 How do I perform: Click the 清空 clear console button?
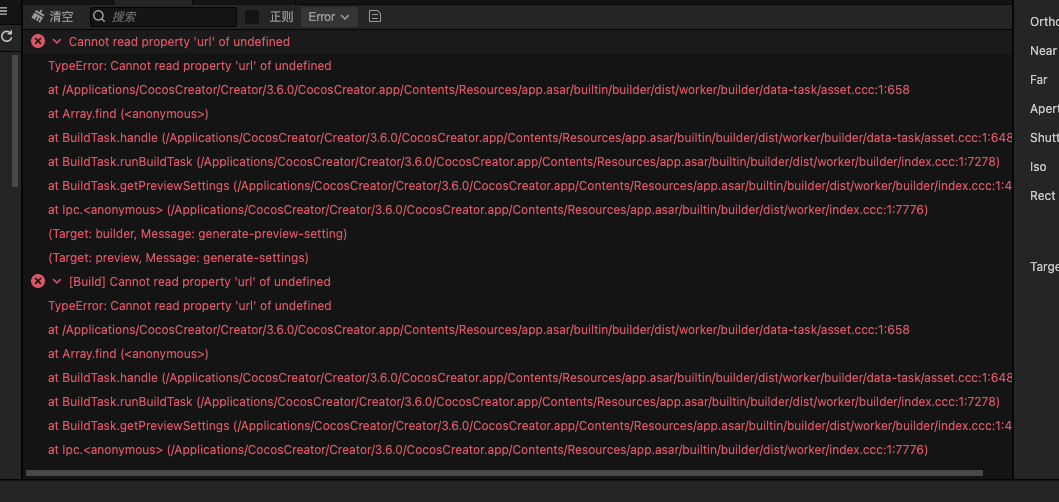pos(52,17)
